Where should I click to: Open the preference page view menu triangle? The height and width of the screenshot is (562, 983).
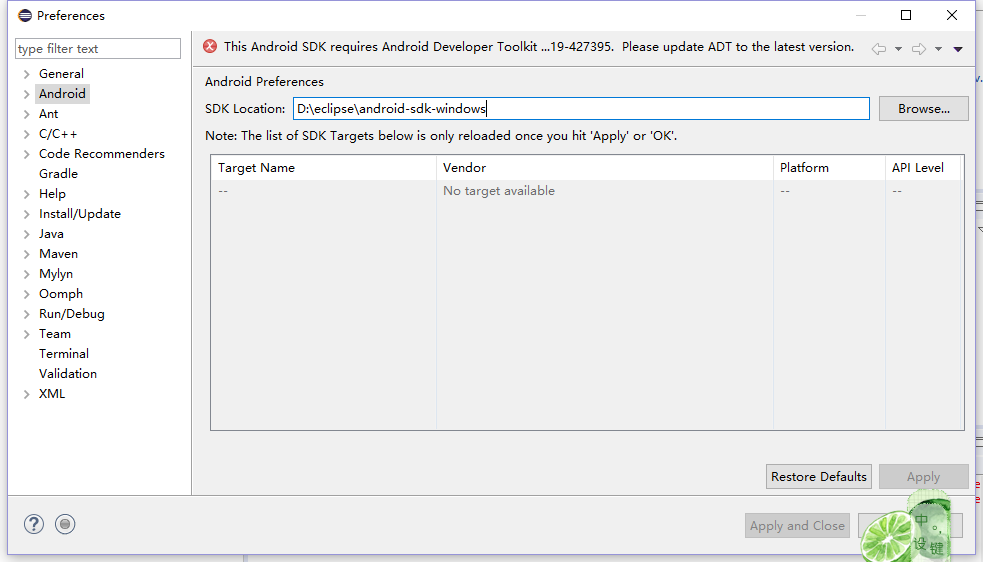coord(958,49)
